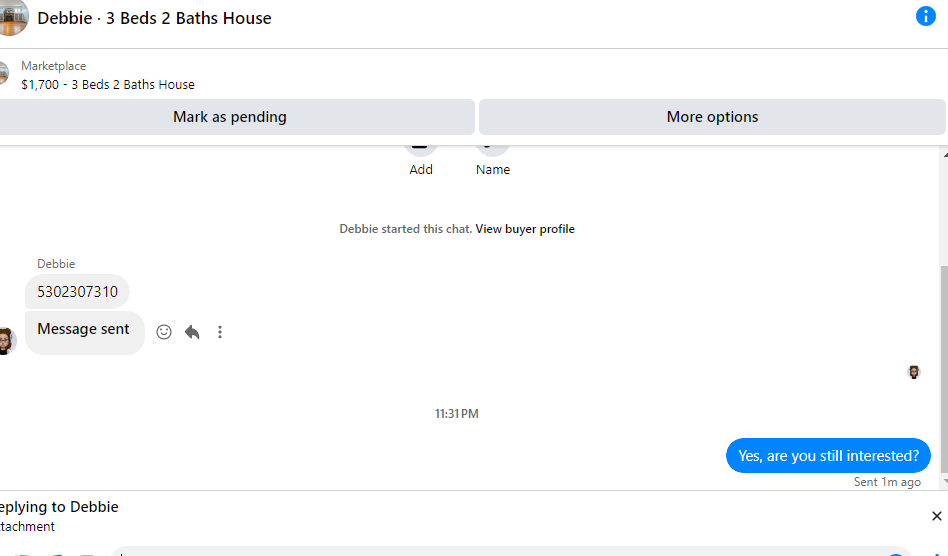Click the chat title Debbie · 3 Beds 2 Baths House
Image resolution: width=948 pixels, height=556 pixels.
154,18
